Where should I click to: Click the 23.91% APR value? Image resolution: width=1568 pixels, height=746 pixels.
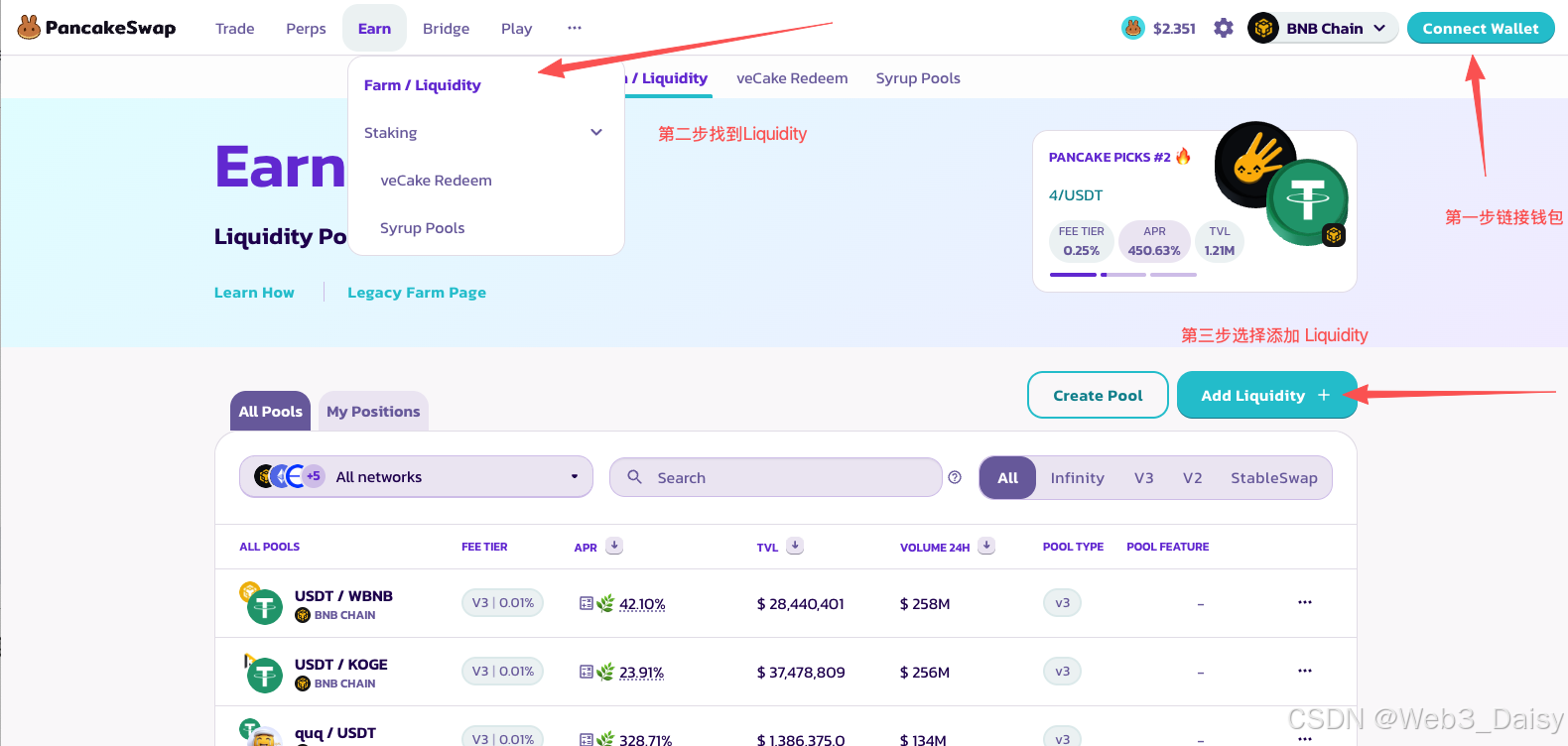641,673
